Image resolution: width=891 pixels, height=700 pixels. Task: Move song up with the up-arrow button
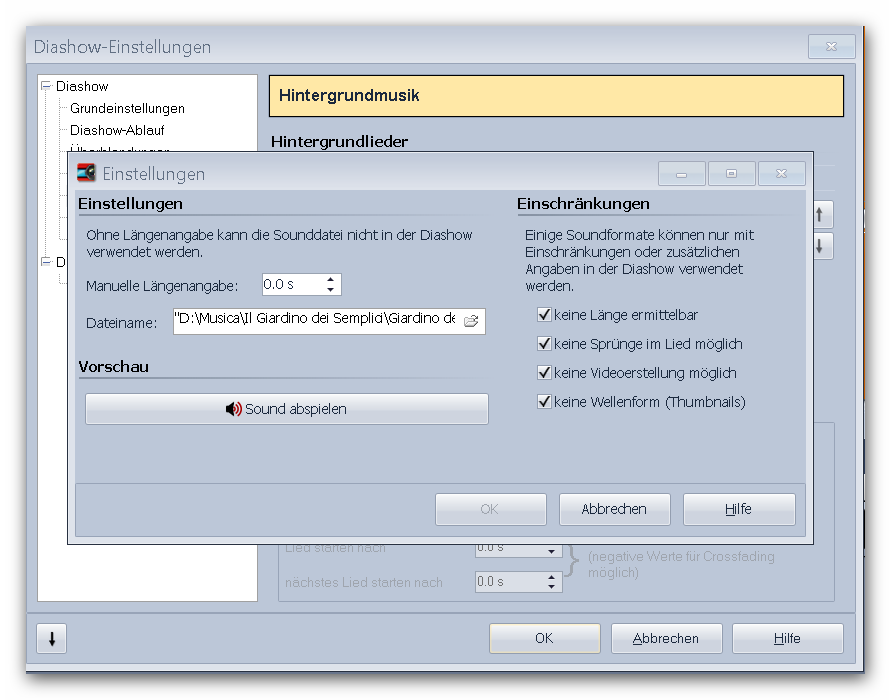pos(821,214)
